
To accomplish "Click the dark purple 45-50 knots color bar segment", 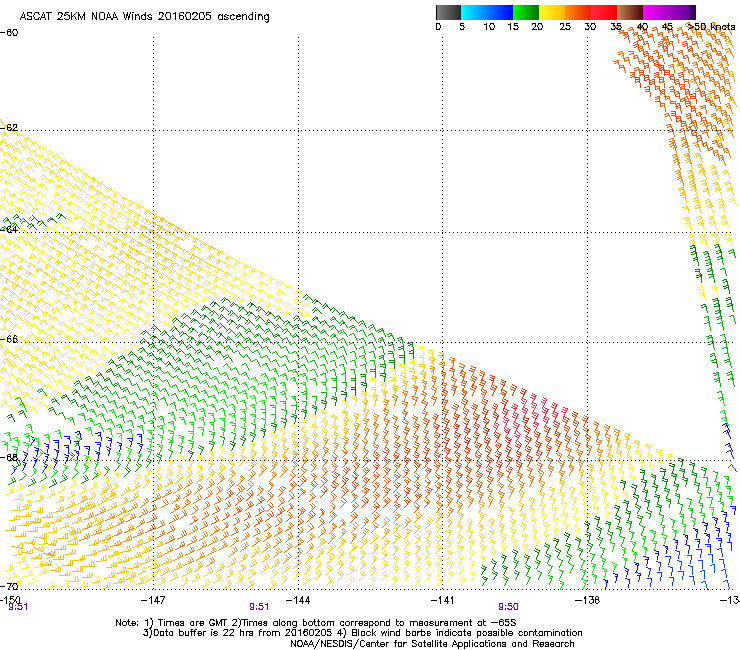I will [682, 12].
